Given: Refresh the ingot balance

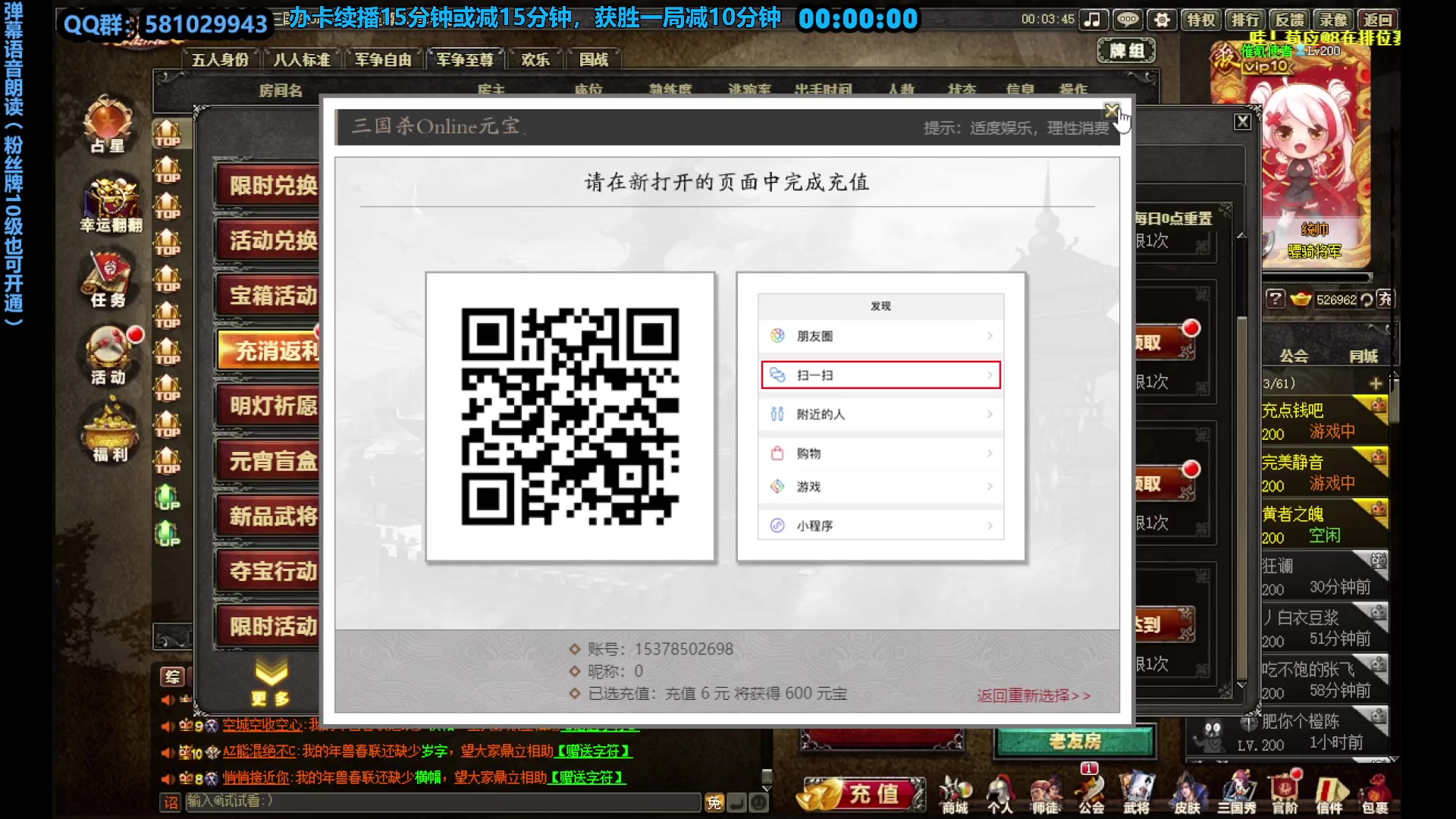Looking at the screenshot, I should point(1367,300).
